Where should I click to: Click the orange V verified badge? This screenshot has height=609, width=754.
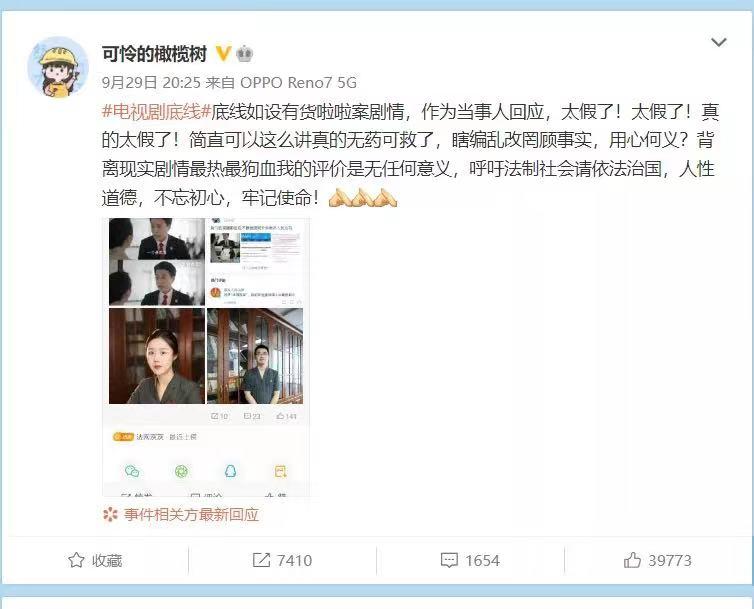[223, 54]
